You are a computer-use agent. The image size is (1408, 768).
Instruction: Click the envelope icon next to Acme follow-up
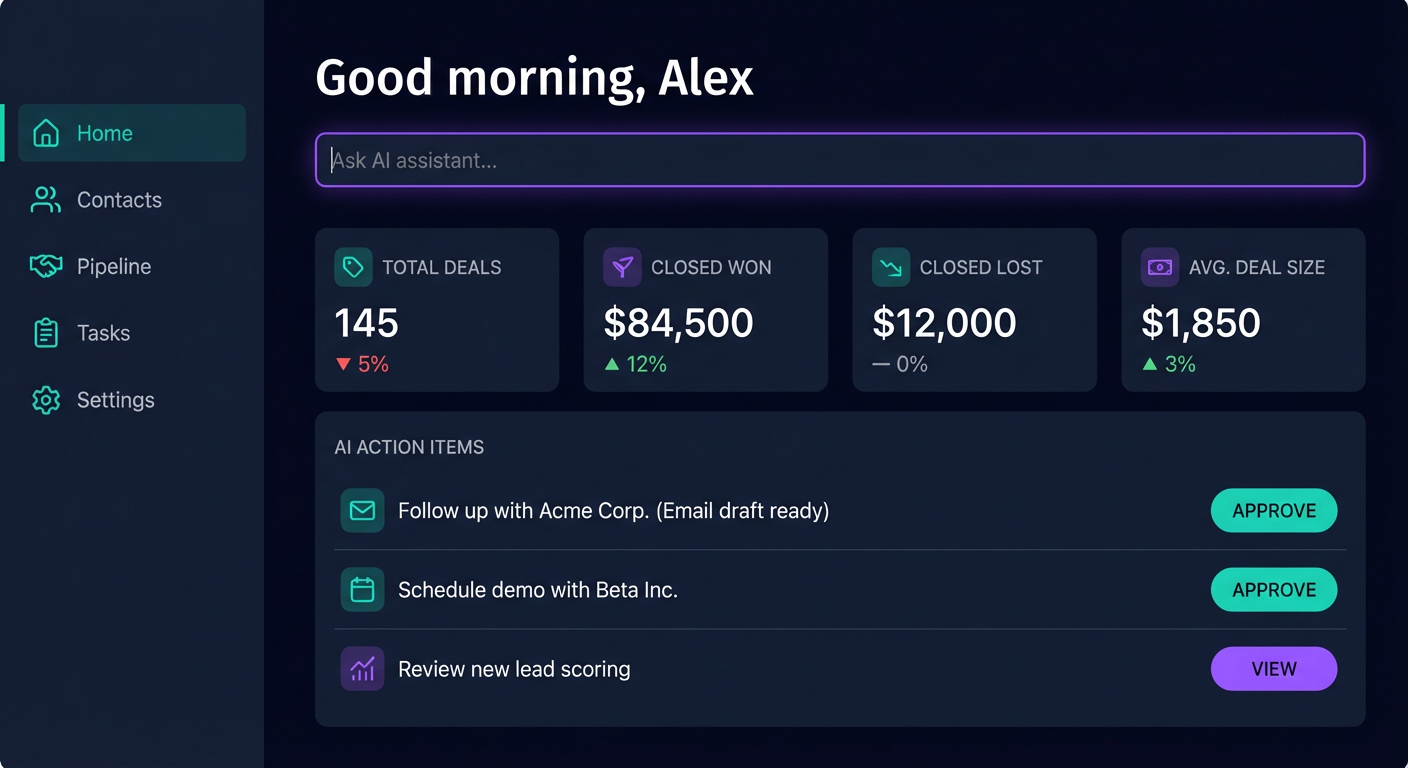click(x=362, y=510)
